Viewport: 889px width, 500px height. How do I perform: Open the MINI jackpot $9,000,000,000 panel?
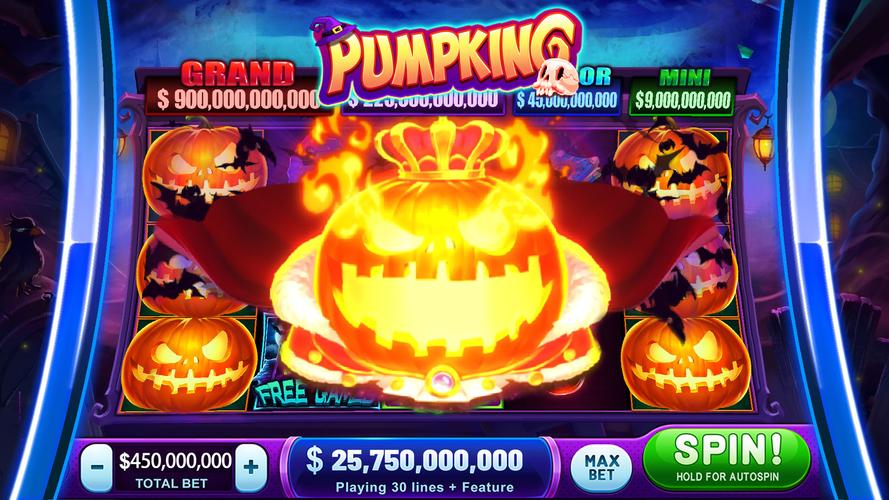[x=683, y=94]
